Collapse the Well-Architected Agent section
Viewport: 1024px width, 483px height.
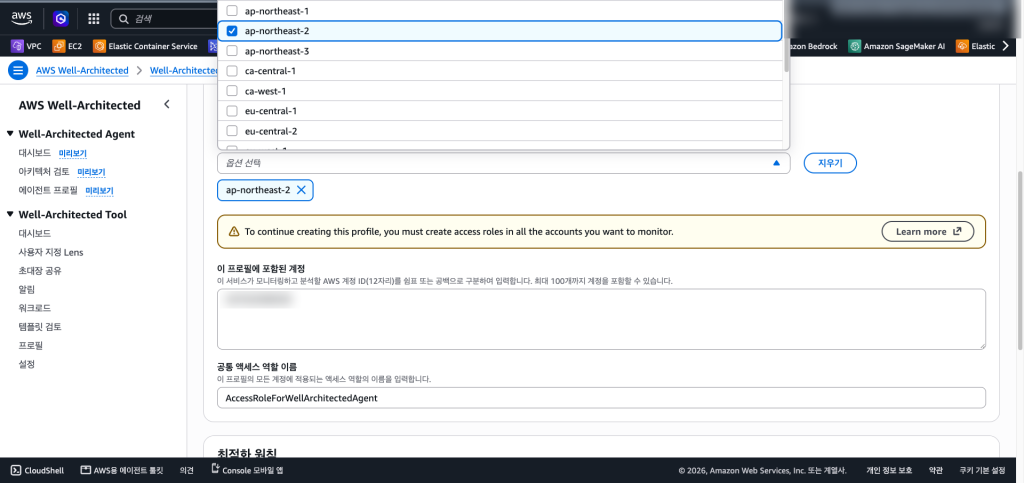[10, 134]
